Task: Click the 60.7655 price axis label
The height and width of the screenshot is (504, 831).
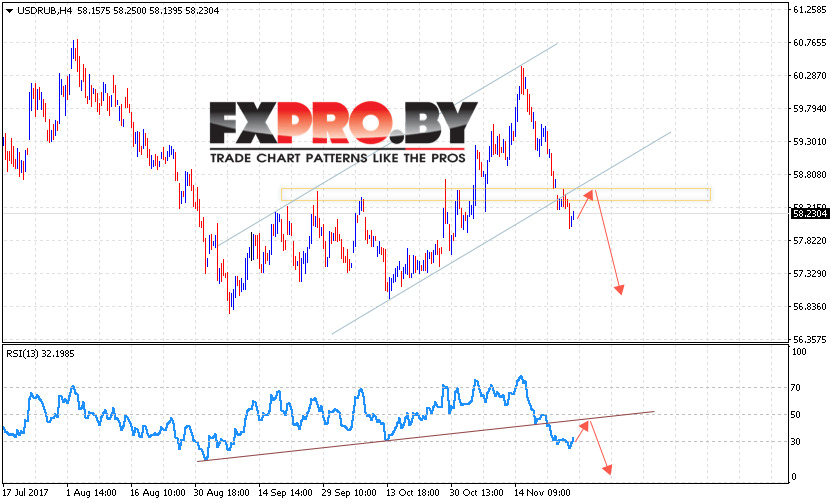Action: point(809,42)
